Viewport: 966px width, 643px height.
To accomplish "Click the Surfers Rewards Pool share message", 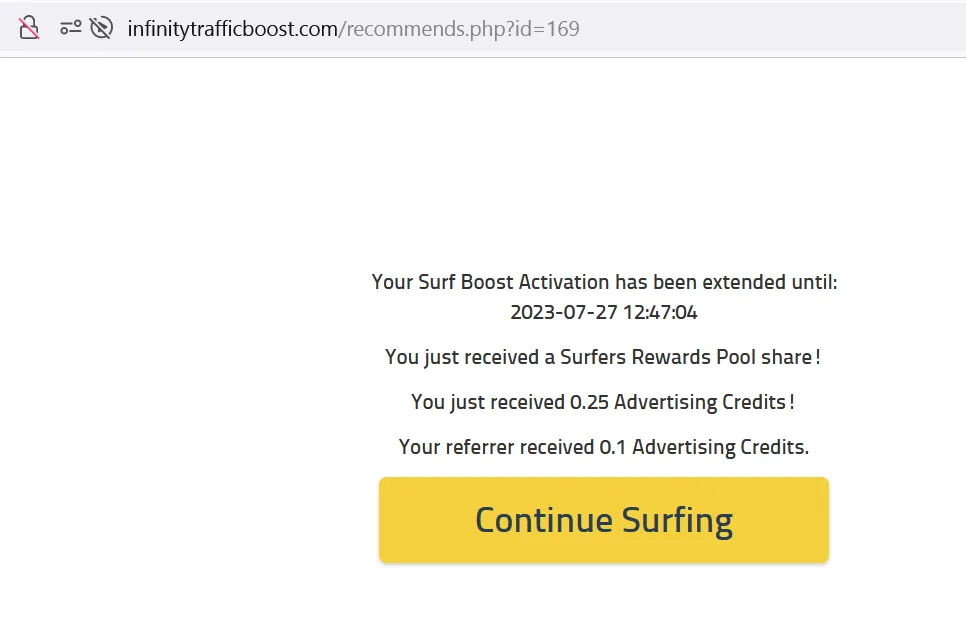I will click(603, 357).
